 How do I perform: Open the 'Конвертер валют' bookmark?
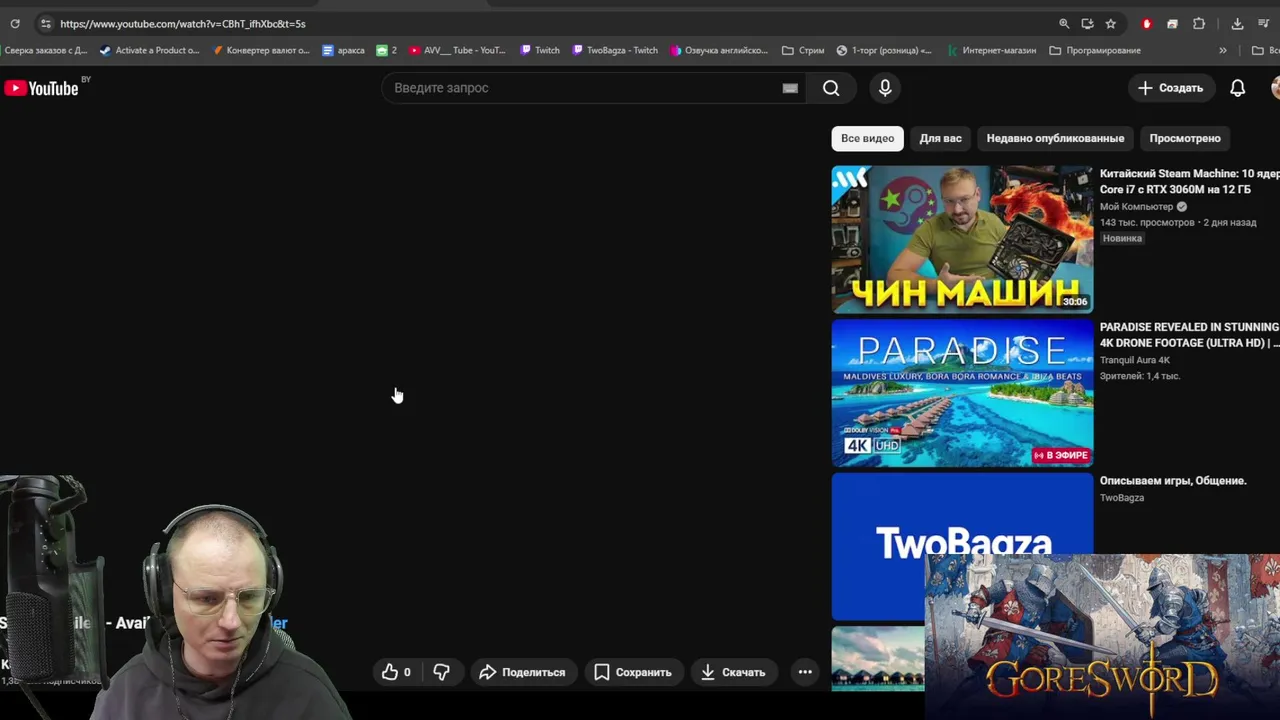261,50
